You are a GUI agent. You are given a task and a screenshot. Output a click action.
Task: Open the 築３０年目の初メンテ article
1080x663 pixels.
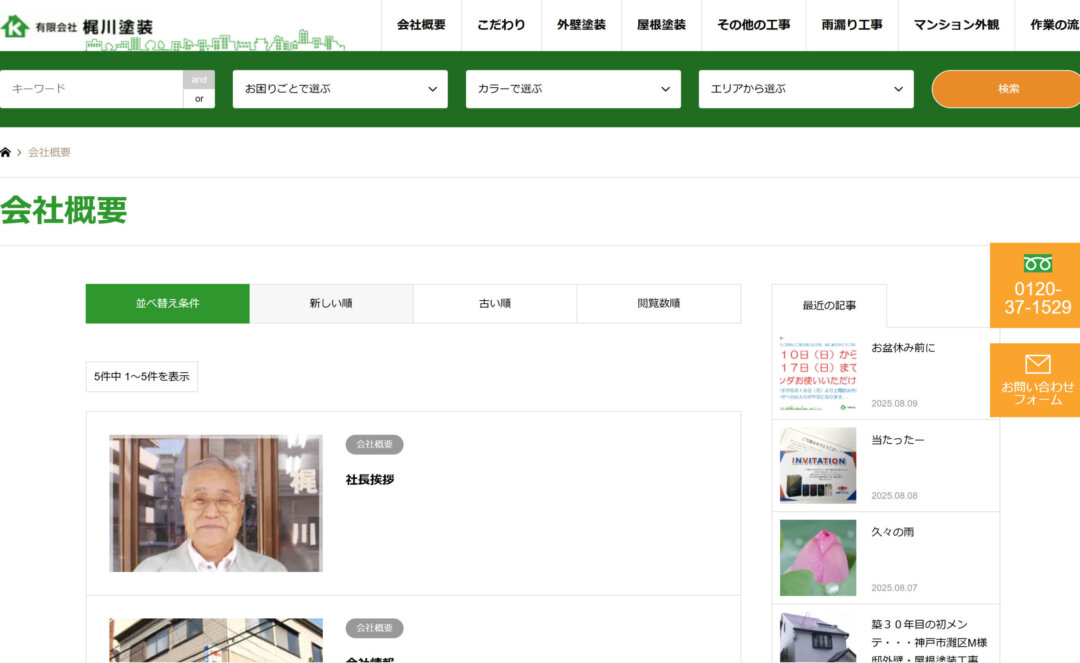[x=929, y=642]
